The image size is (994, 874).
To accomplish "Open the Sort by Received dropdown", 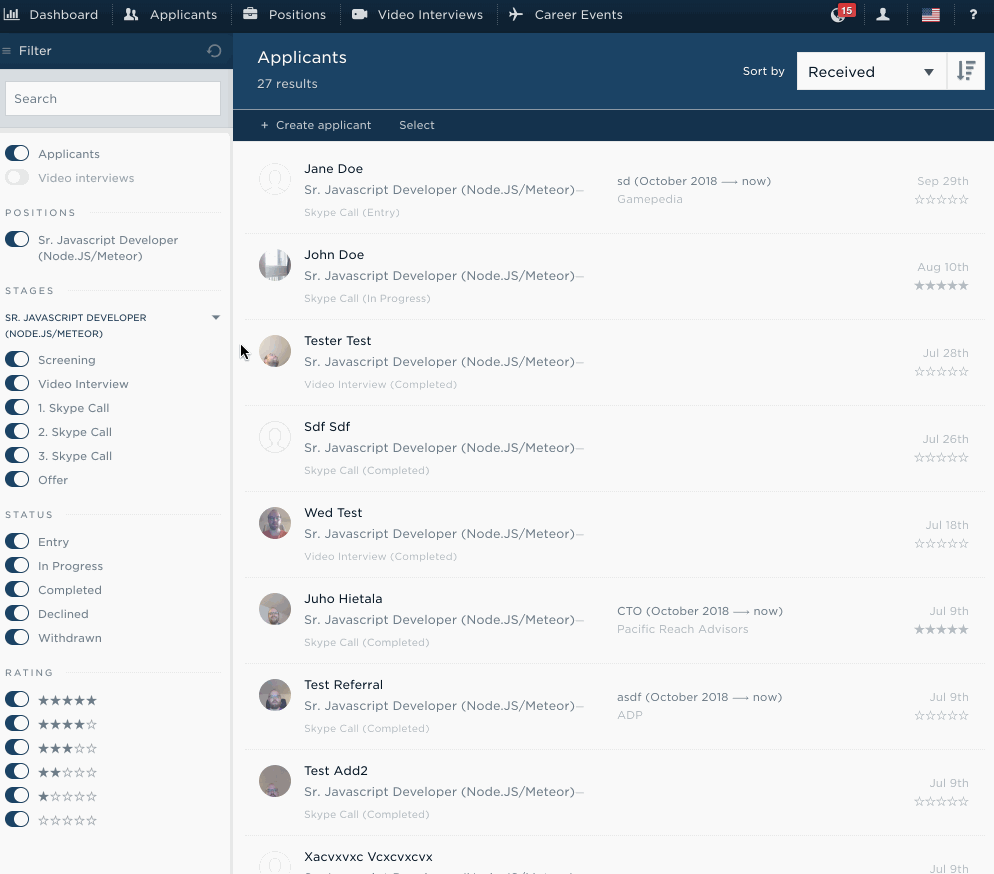I will pyautogui.click(x=872, y=71).
